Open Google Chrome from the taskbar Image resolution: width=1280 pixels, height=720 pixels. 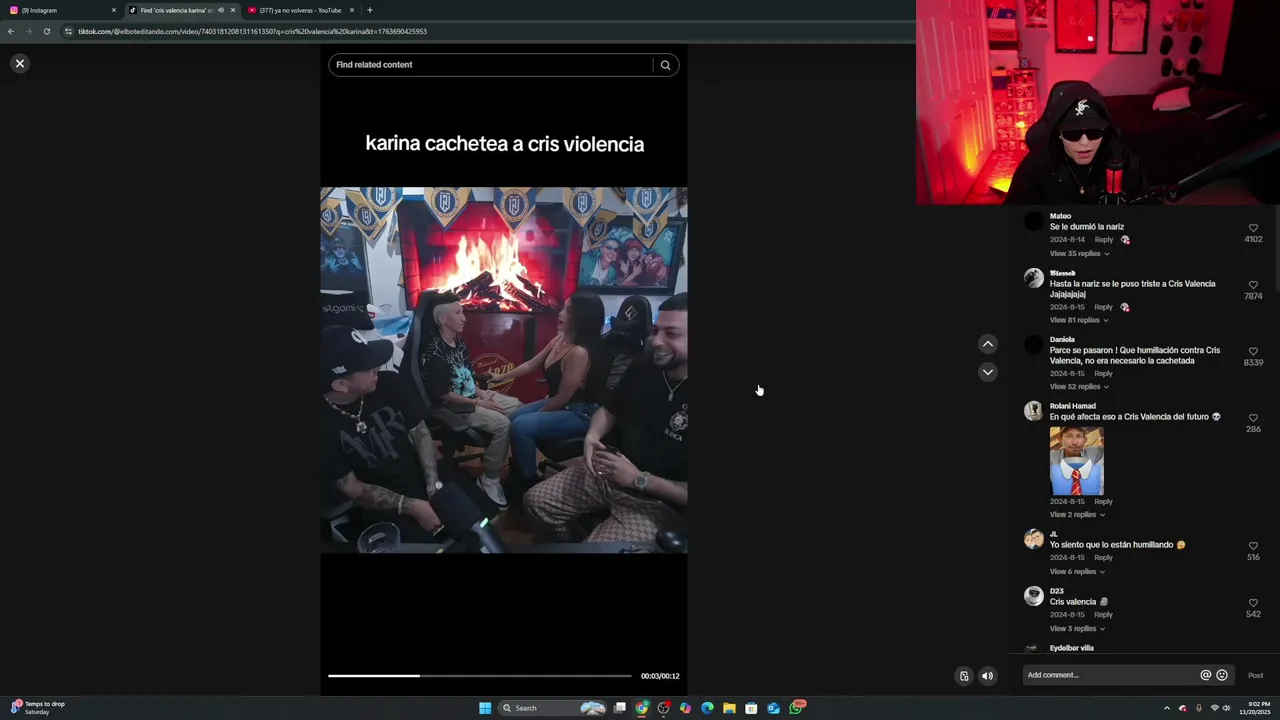(x=641, y=708)
